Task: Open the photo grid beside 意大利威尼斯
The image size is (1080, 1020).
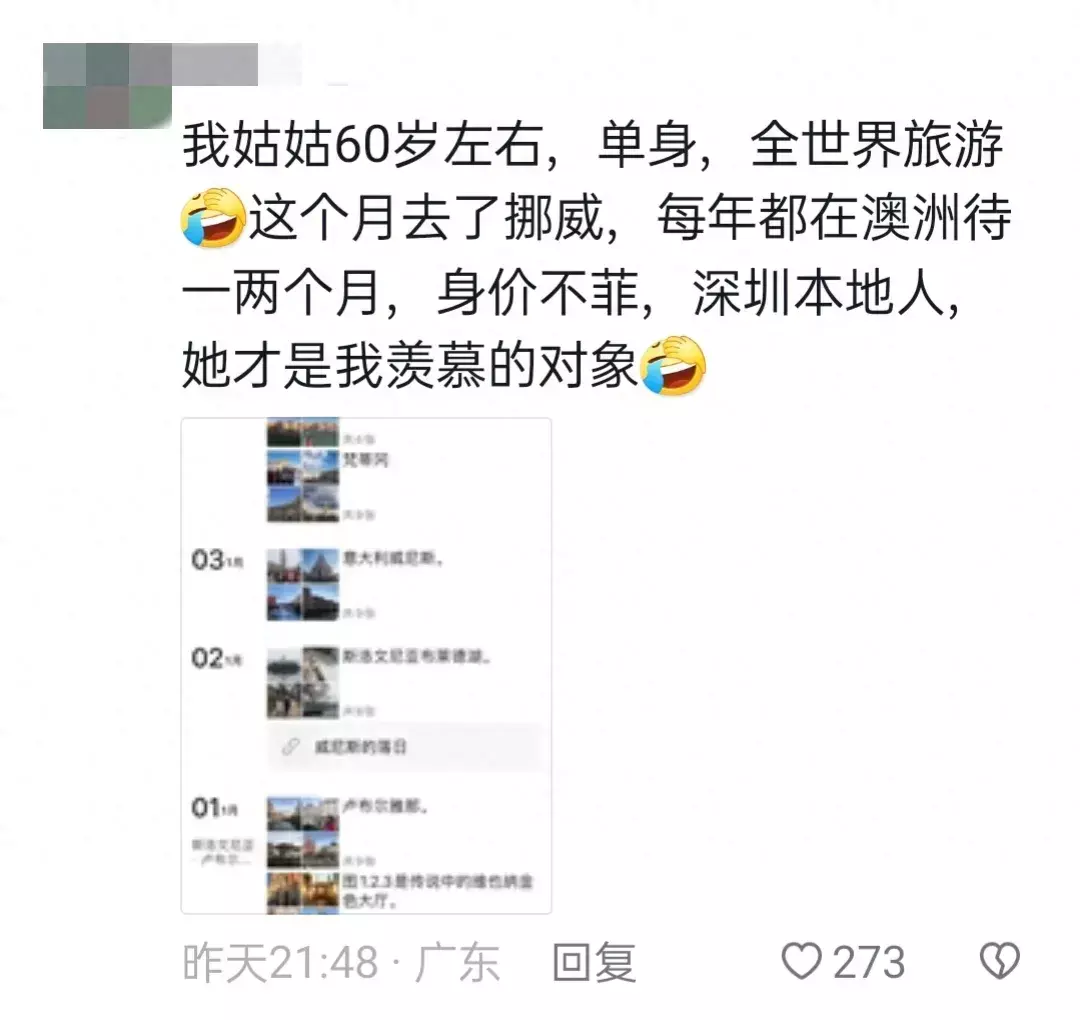Action: click(303, 585)
